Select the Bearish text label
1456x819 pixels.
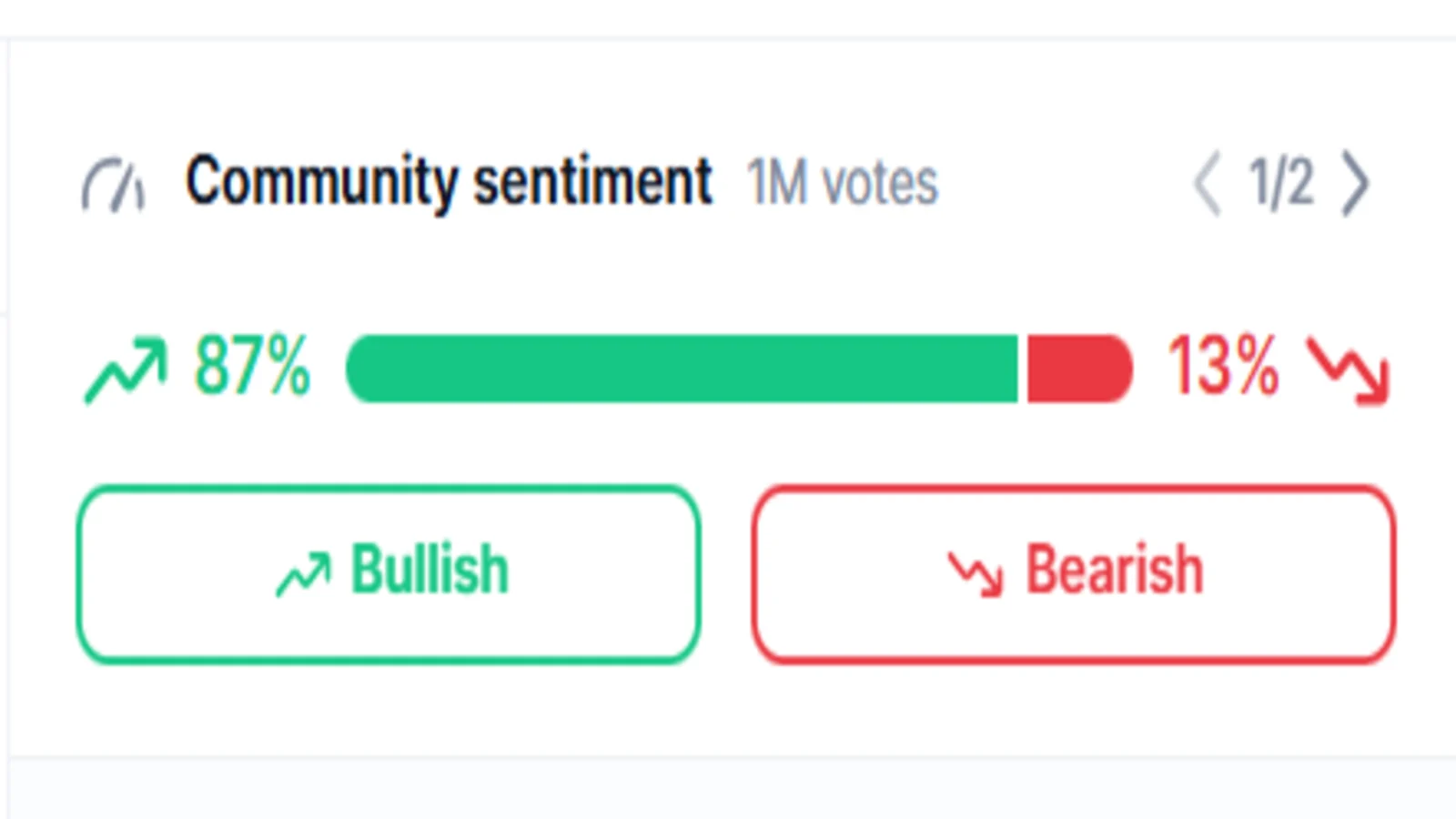(x=1115, y=570)
